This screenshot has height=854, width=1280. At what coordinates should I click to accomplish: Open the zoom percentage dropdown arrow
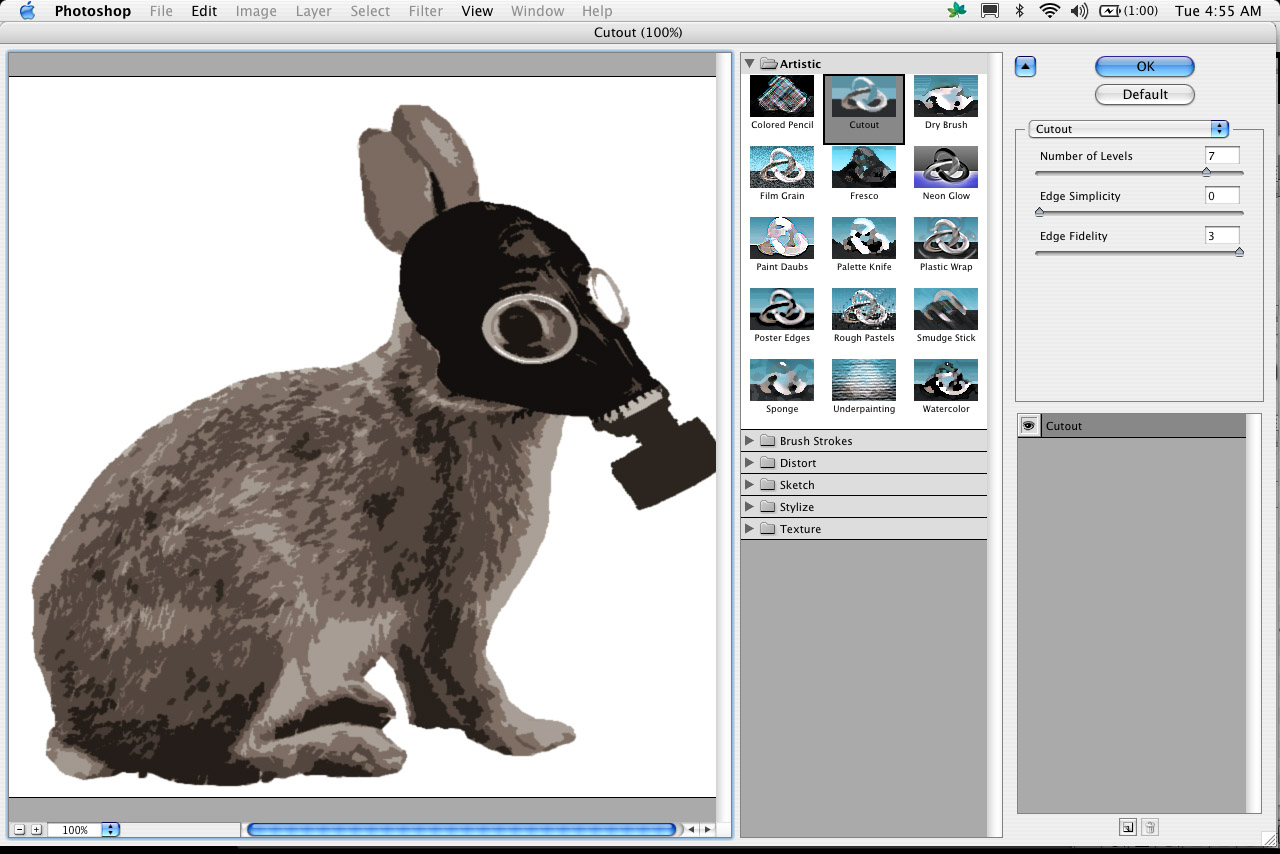pyautogui.click(x=111, y=830)
